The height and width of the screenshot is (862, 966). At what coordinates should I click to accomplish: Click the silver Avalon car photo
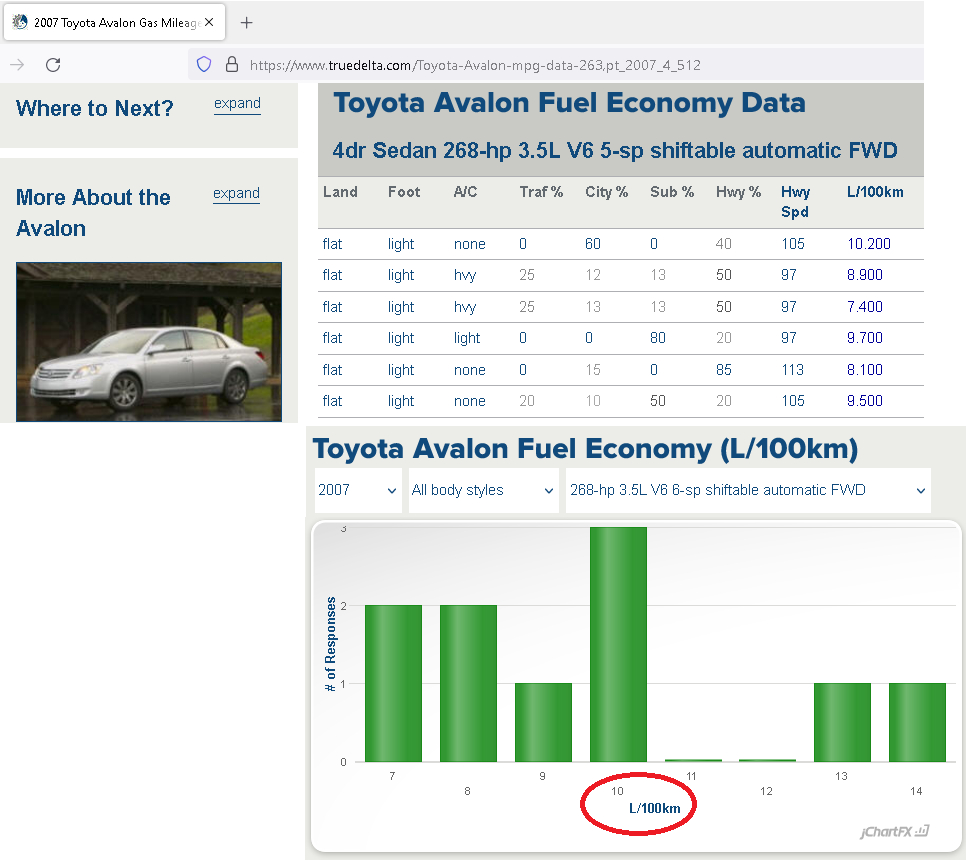point(149,343)
